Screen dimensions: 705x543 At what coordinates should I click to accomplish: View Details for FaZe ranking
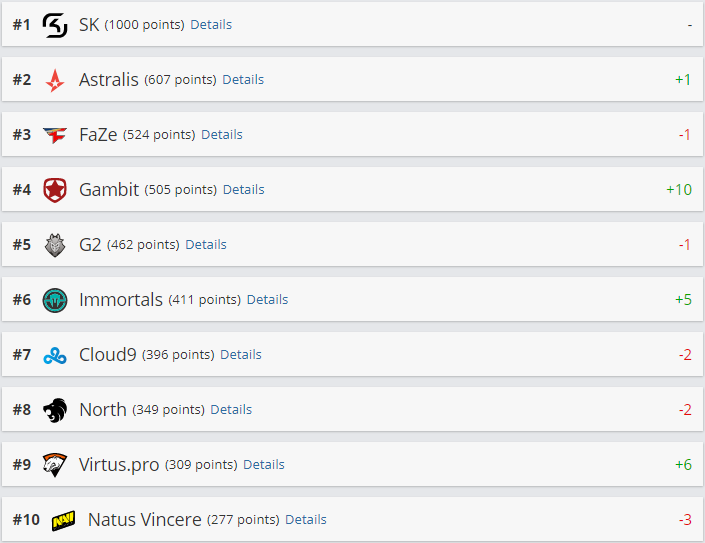[222, 134]
